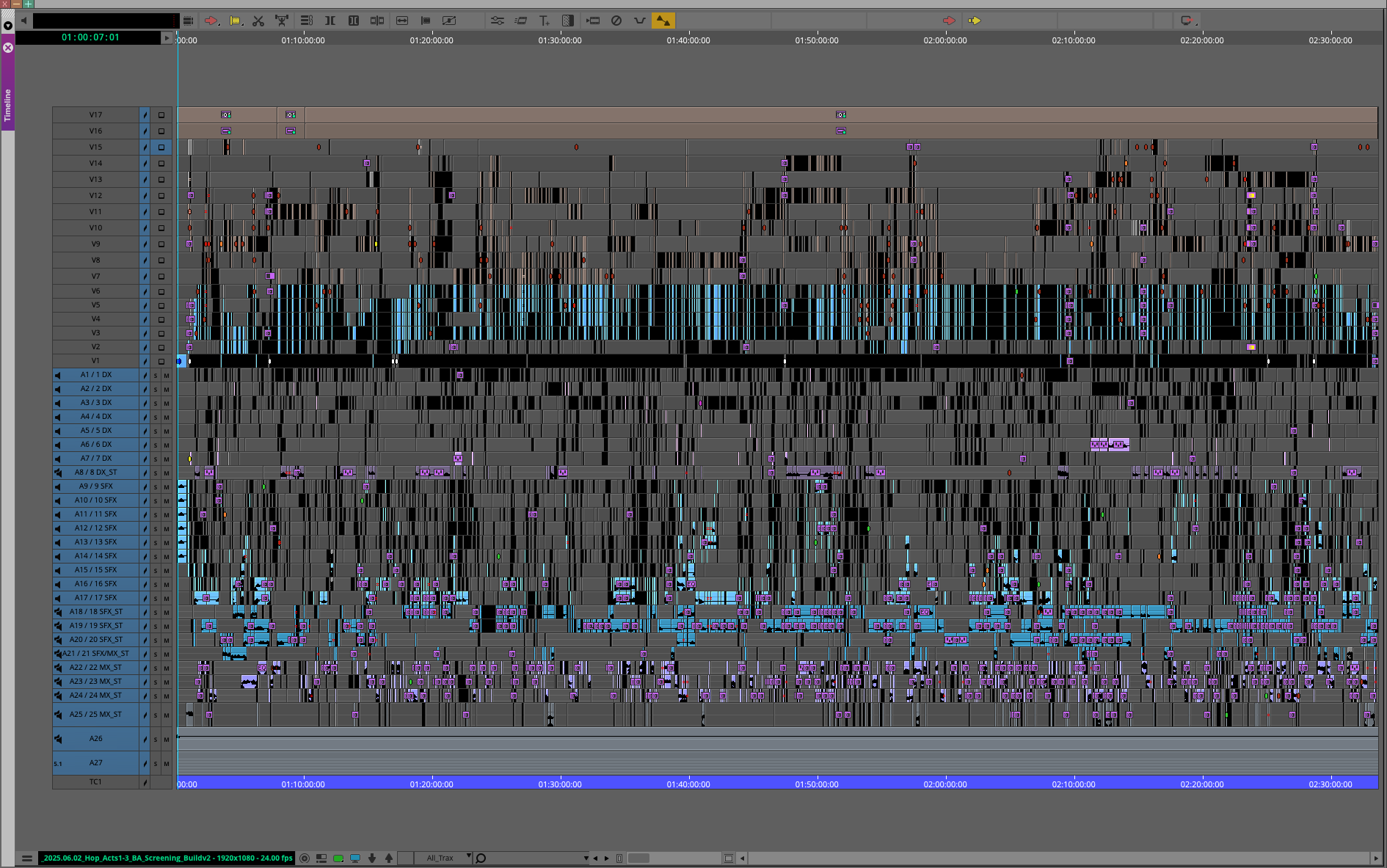Viewport: 1387px width, 868px height.
Task: Click the scissors Add Edit tool
Action: pos(258,21)
